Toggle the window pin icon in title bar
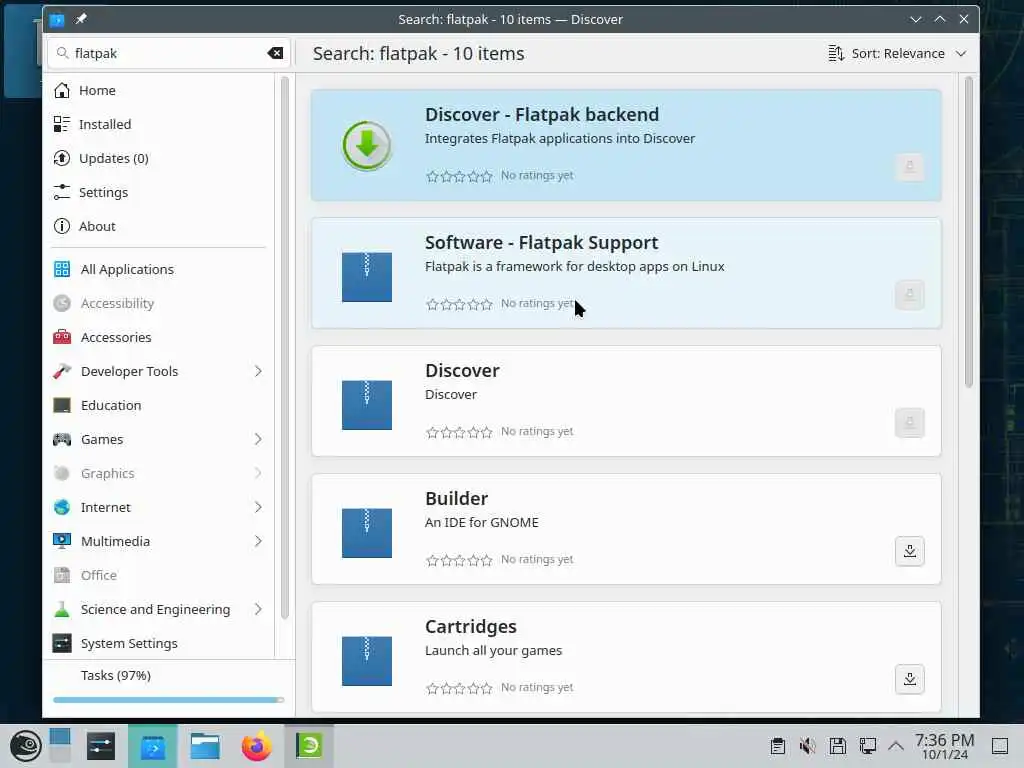 point(81,19)
